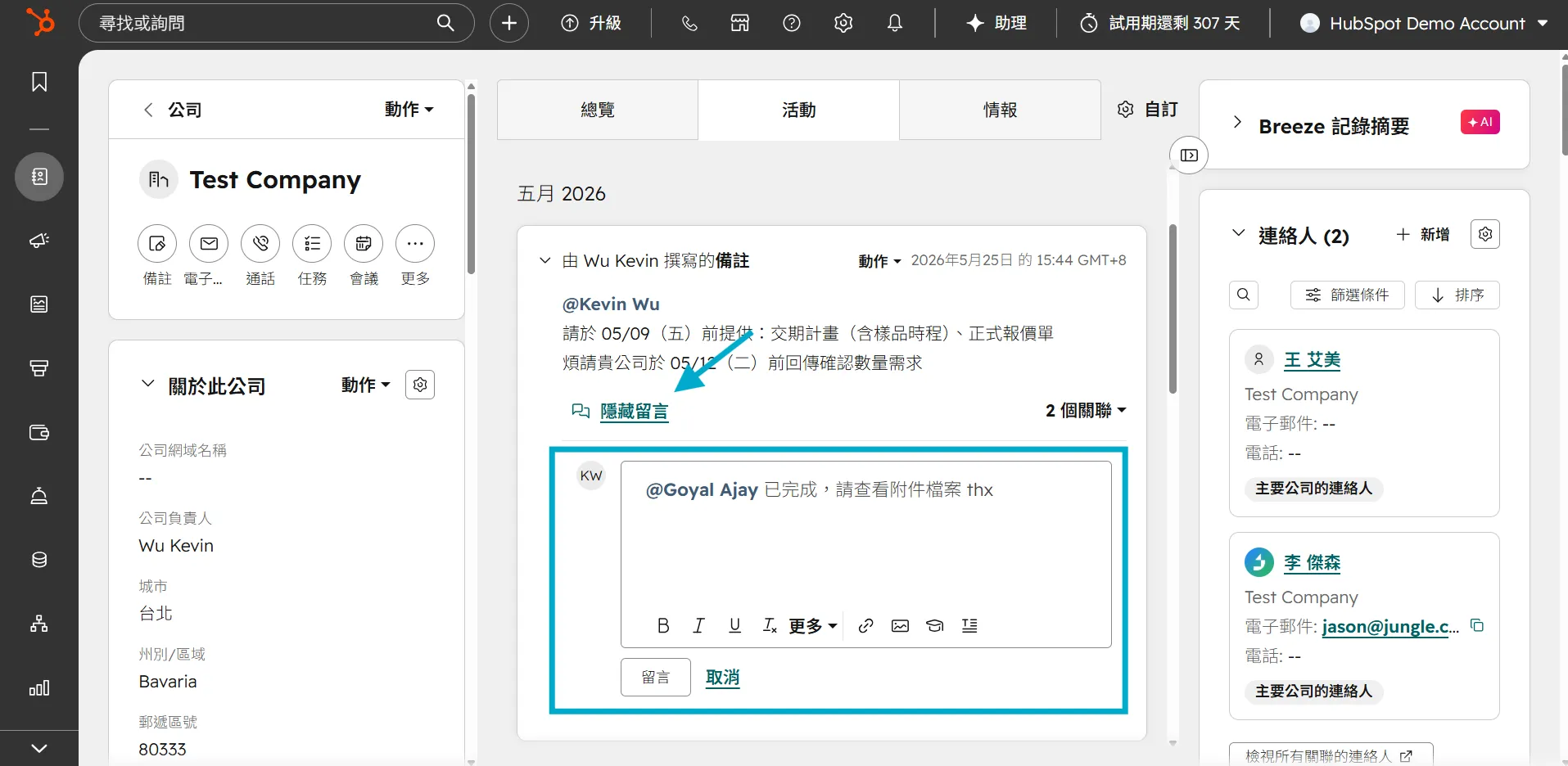Create a note with 備註 icon
Image resolution: width=1568 pixels, height=766 pixels.
(x=157, y=244)
